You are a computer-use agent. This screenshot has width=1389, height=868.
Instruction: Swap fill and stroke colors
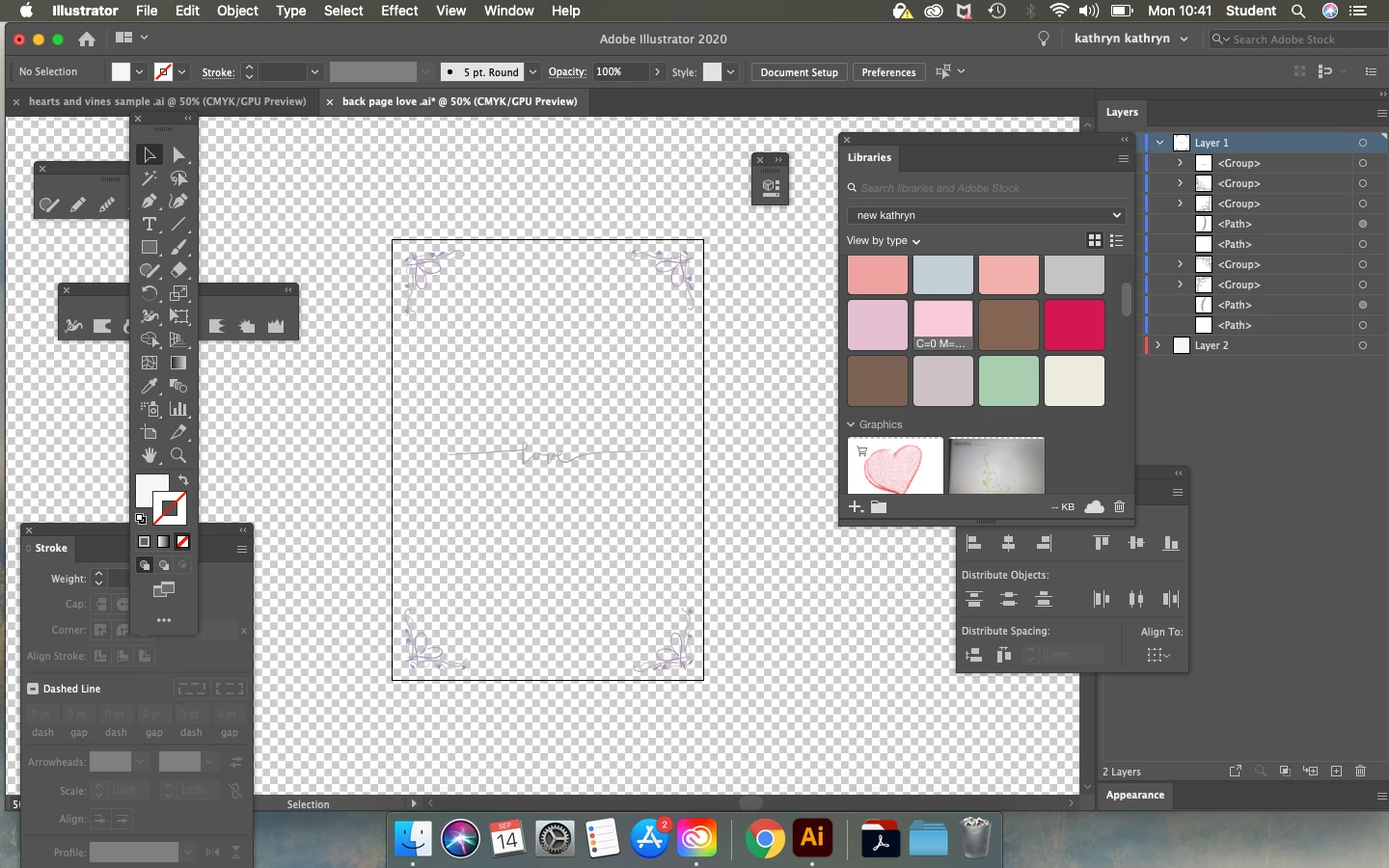point(182,479)
